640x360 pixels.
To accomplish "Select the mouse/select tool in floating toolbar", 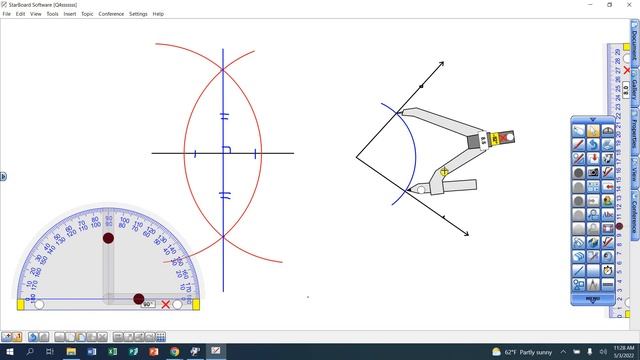I will coord(578,131).
